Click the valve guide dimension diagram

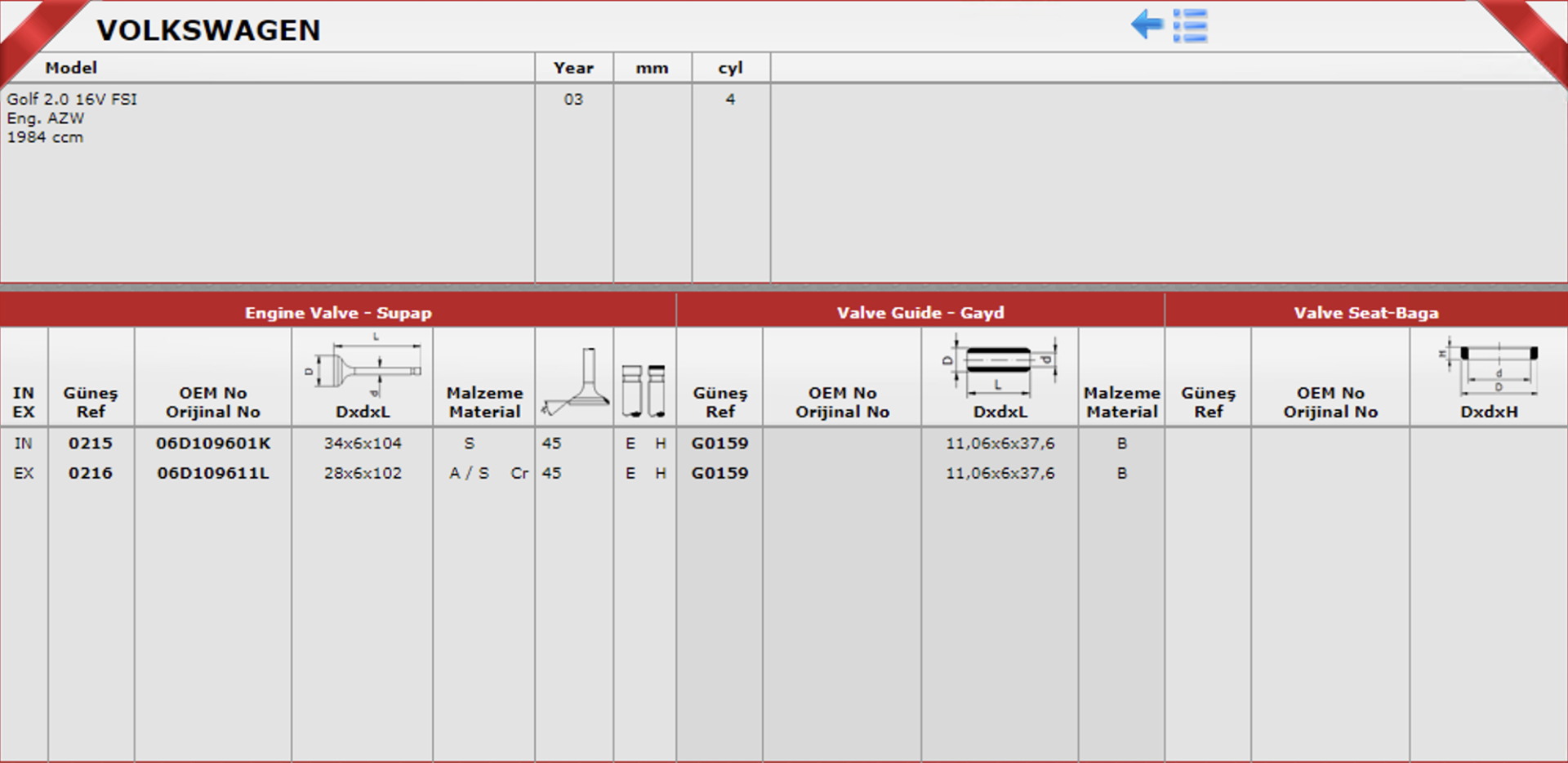(x=1000, y=366)
